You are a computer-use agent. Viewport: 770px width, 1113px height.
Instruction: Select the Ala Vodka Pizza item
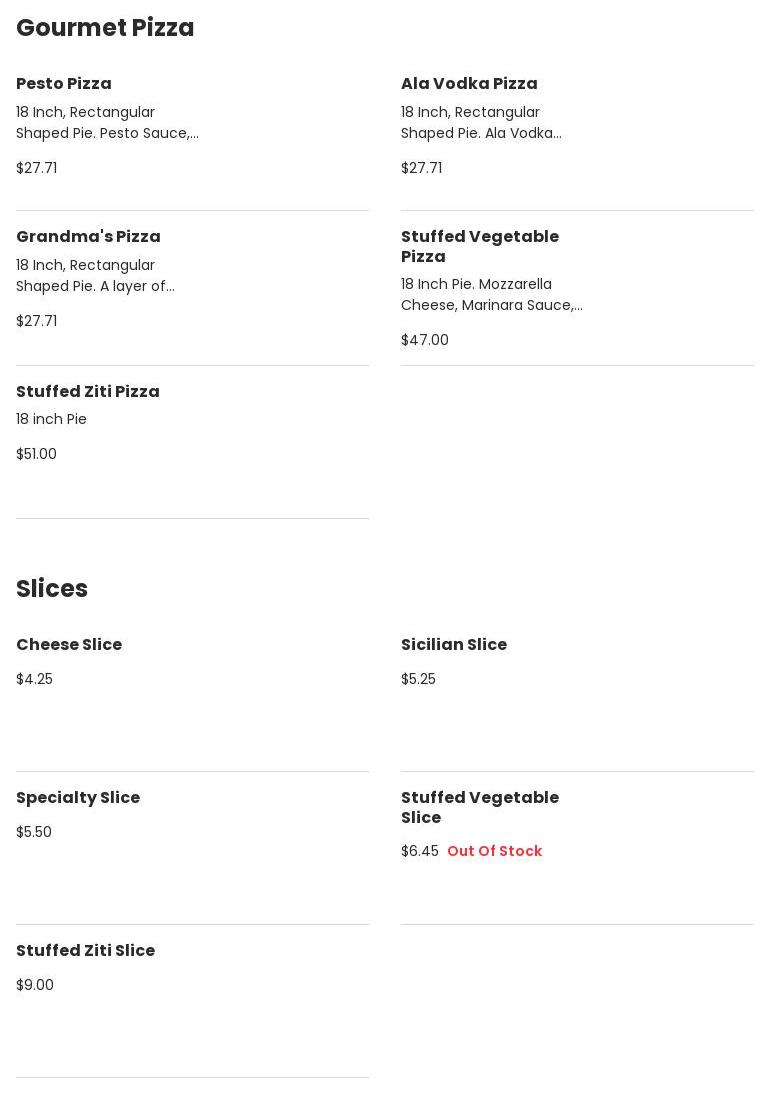click(x=469, y=84)
